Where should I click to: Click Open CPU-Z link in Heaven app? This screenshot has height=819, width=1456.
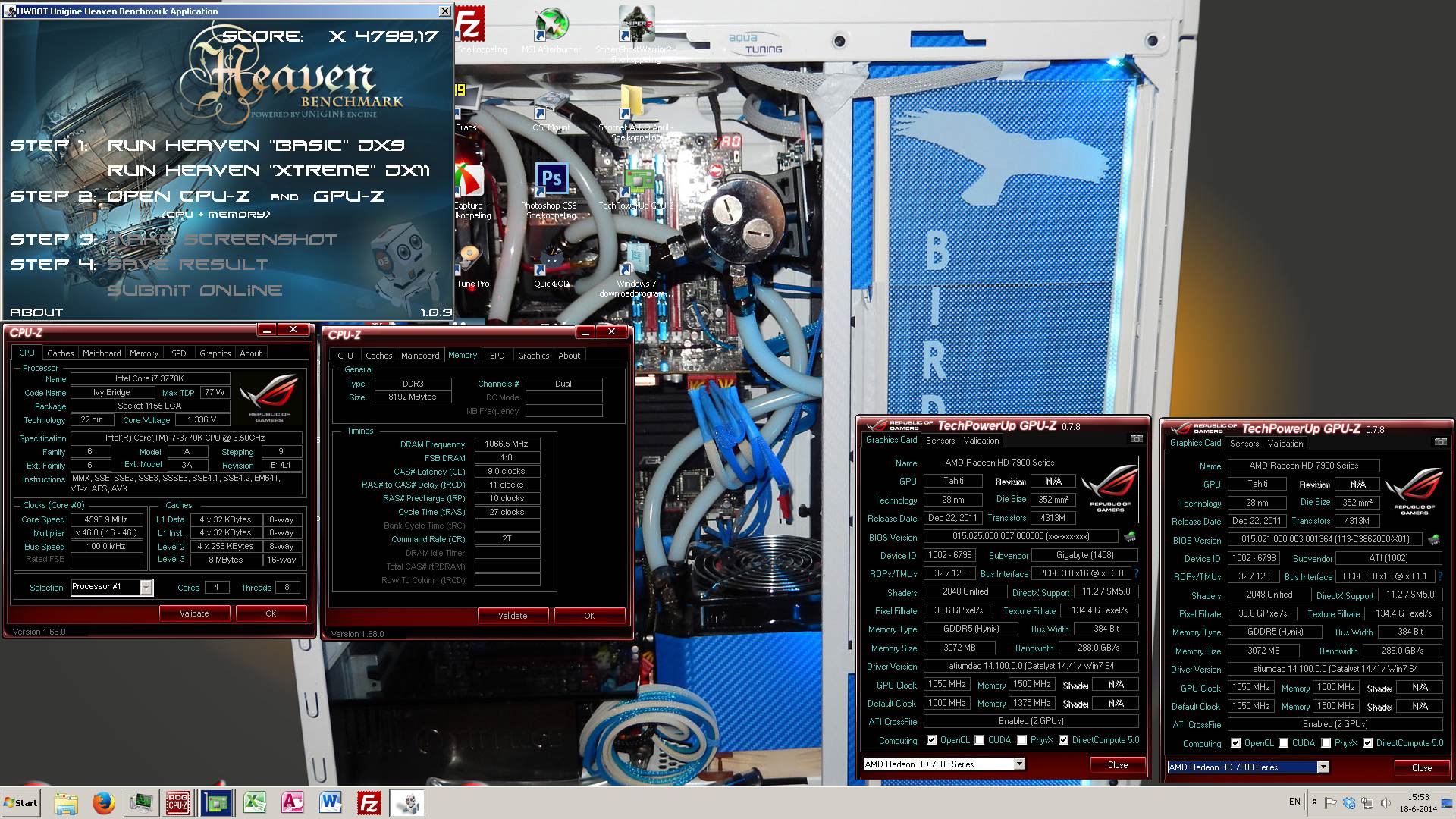coord(178,196)
